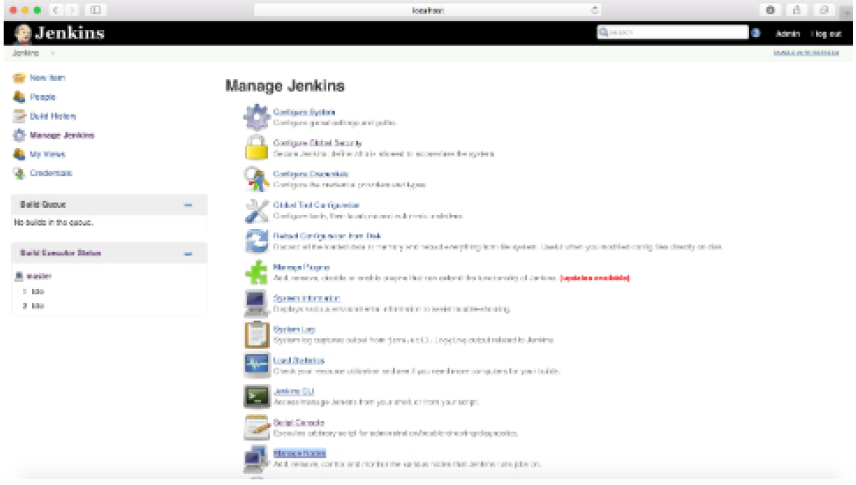Open the Global Tool Configuration link
The height and width of the screenshot is (485, 856).
(x=316, y=205)
